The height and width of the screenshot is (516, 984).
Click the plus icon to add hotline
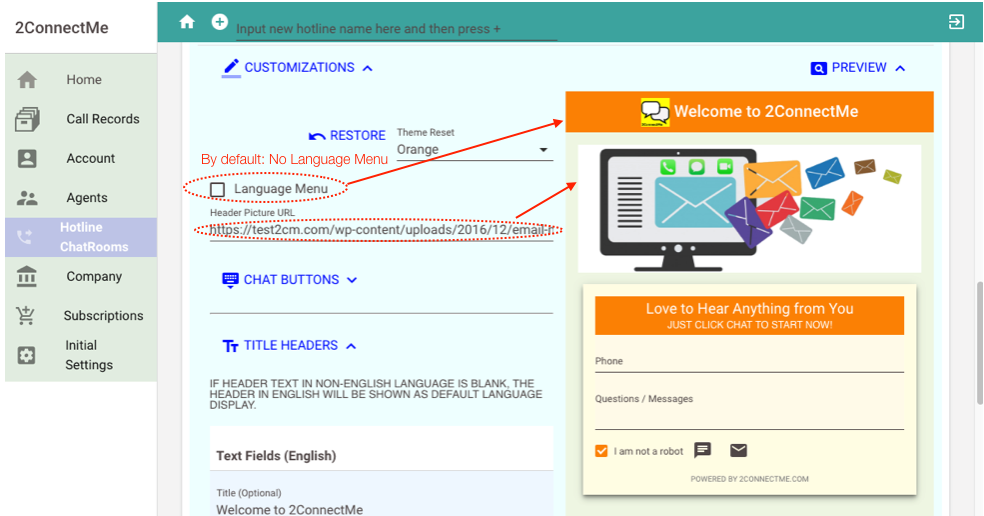click(220, 22)
